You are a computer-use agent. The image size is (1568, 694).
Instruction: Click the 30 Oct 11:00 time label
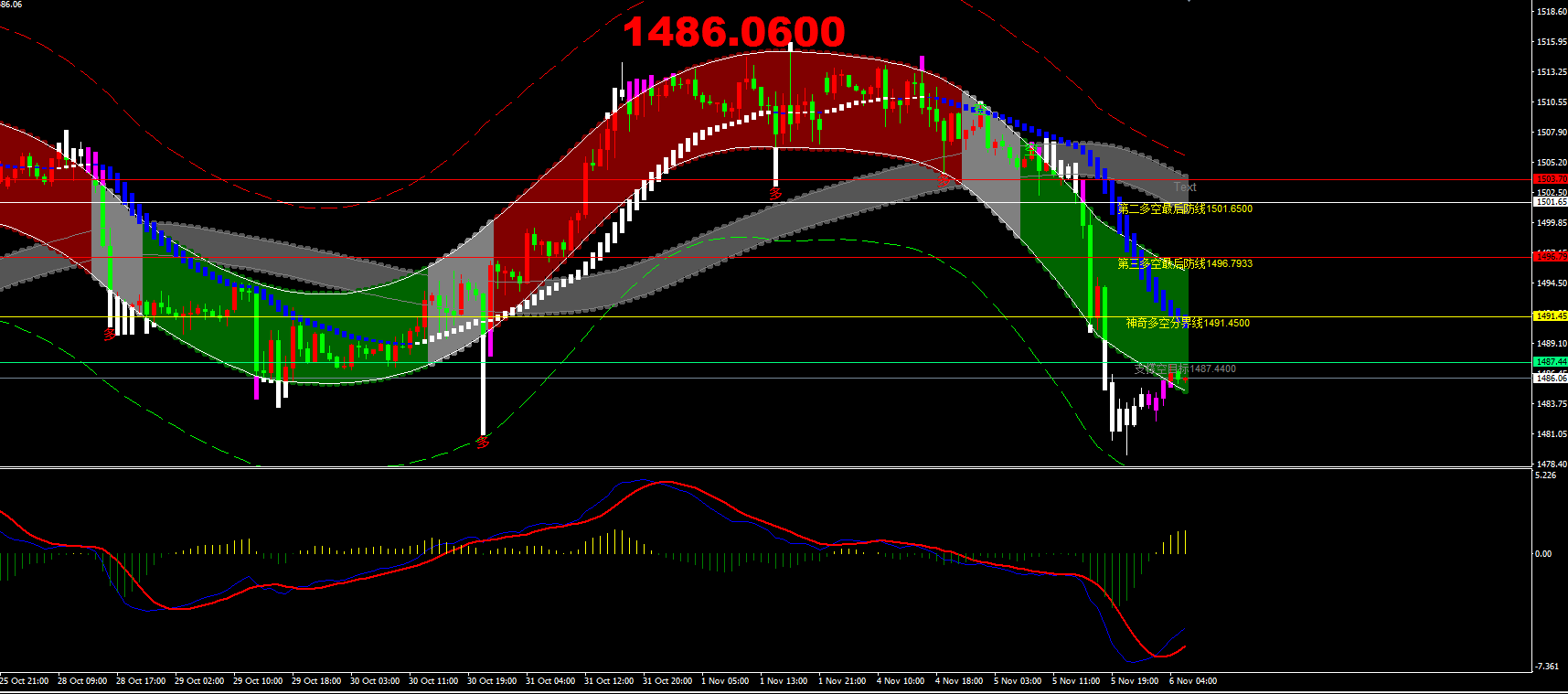point(433,681)
